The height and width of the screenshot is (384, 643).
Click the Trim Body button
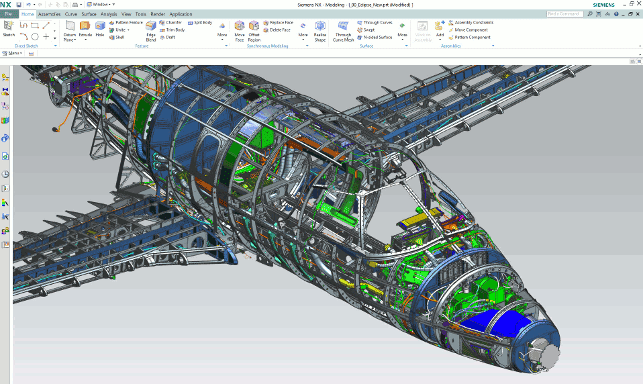tap(172, 30)
